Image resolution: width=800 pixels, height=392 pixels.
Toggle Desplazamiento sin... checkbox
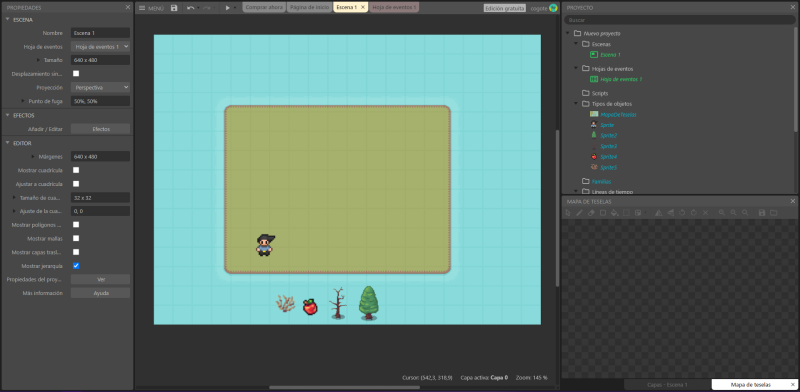click(x=76, y=74)
